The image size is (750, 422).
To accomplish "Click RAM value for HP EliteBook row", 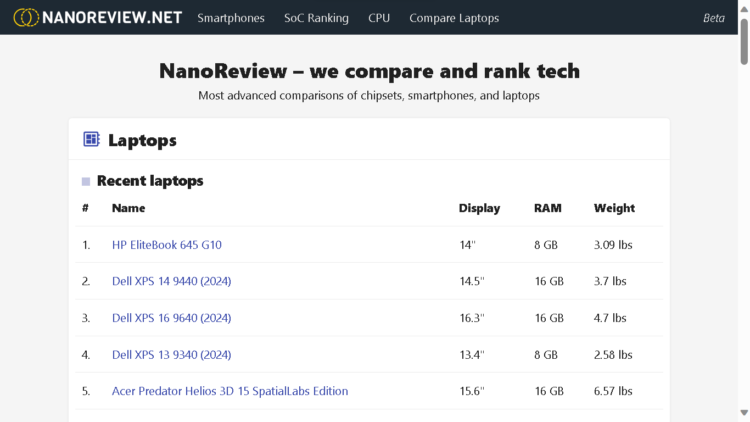I will (546, 244).
